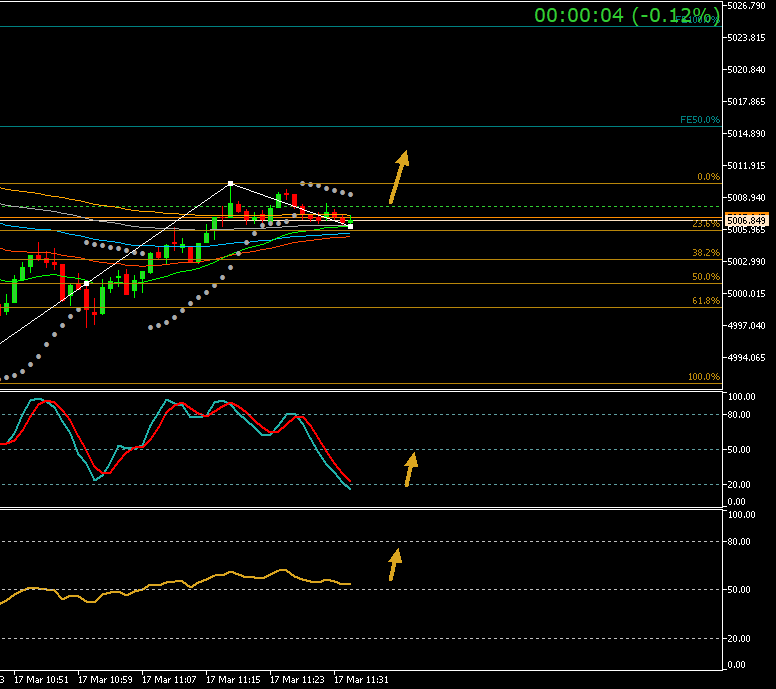776x689 pixels.
Task: Select the white anchor square at the swing low
Action: coord(87,284)
